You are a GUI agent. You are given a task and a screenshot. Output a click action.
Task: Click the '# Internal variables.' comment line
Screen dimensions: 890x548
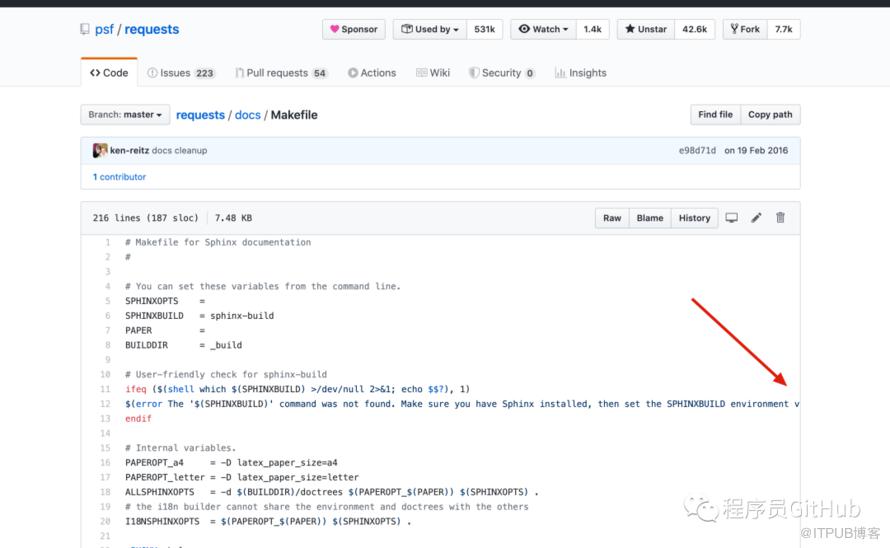pos(180,448)
